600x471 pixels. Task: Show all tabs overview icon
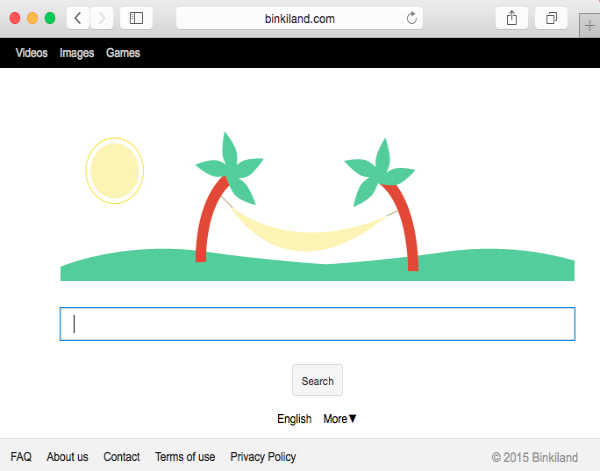click(x=551, y=18)
